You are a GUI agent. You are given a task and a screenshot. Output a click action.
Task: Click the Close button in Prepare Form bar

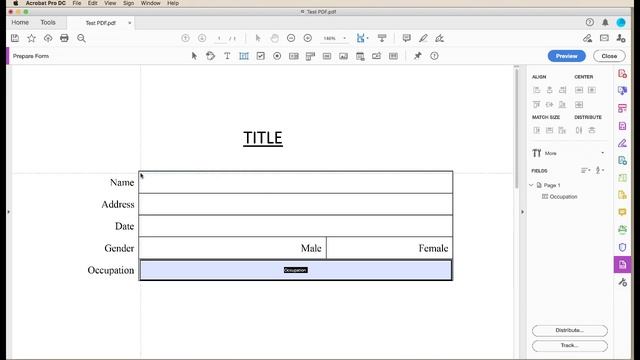(x=609, y=56)
